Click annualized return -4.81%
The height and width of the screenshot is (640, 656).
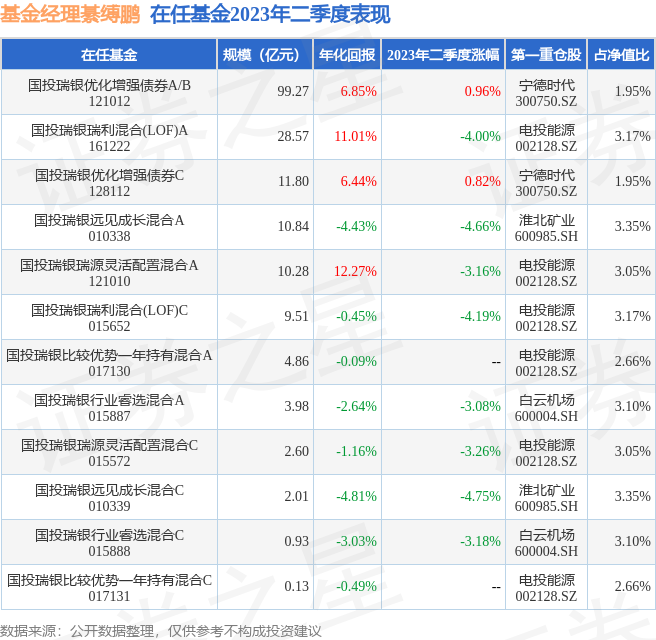(356, 496)
